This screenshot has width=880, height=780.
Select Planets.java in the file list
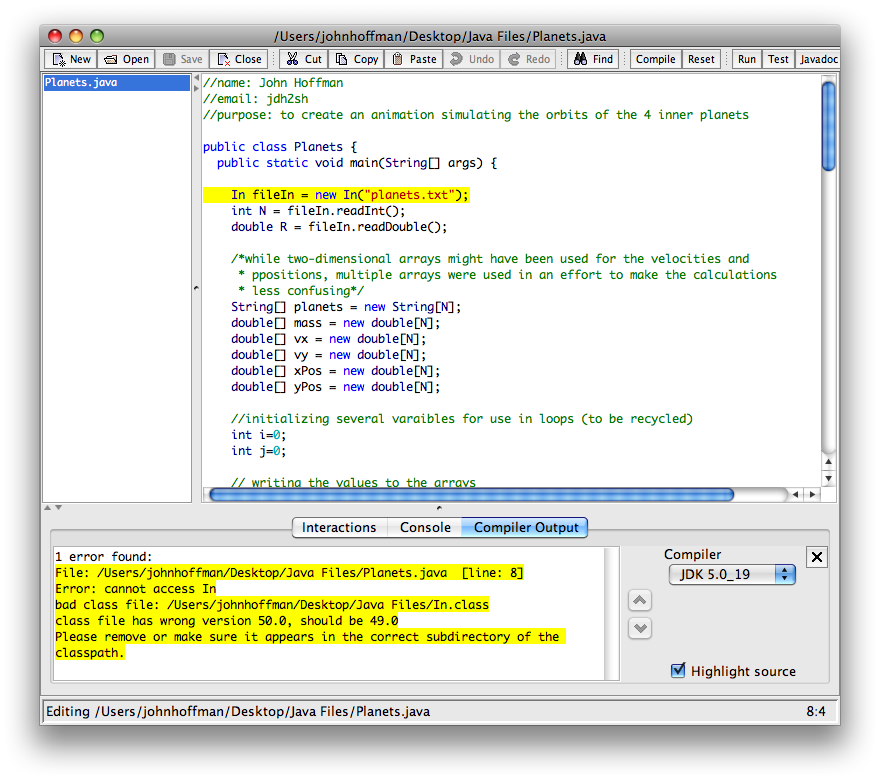[x=117, y=82]
